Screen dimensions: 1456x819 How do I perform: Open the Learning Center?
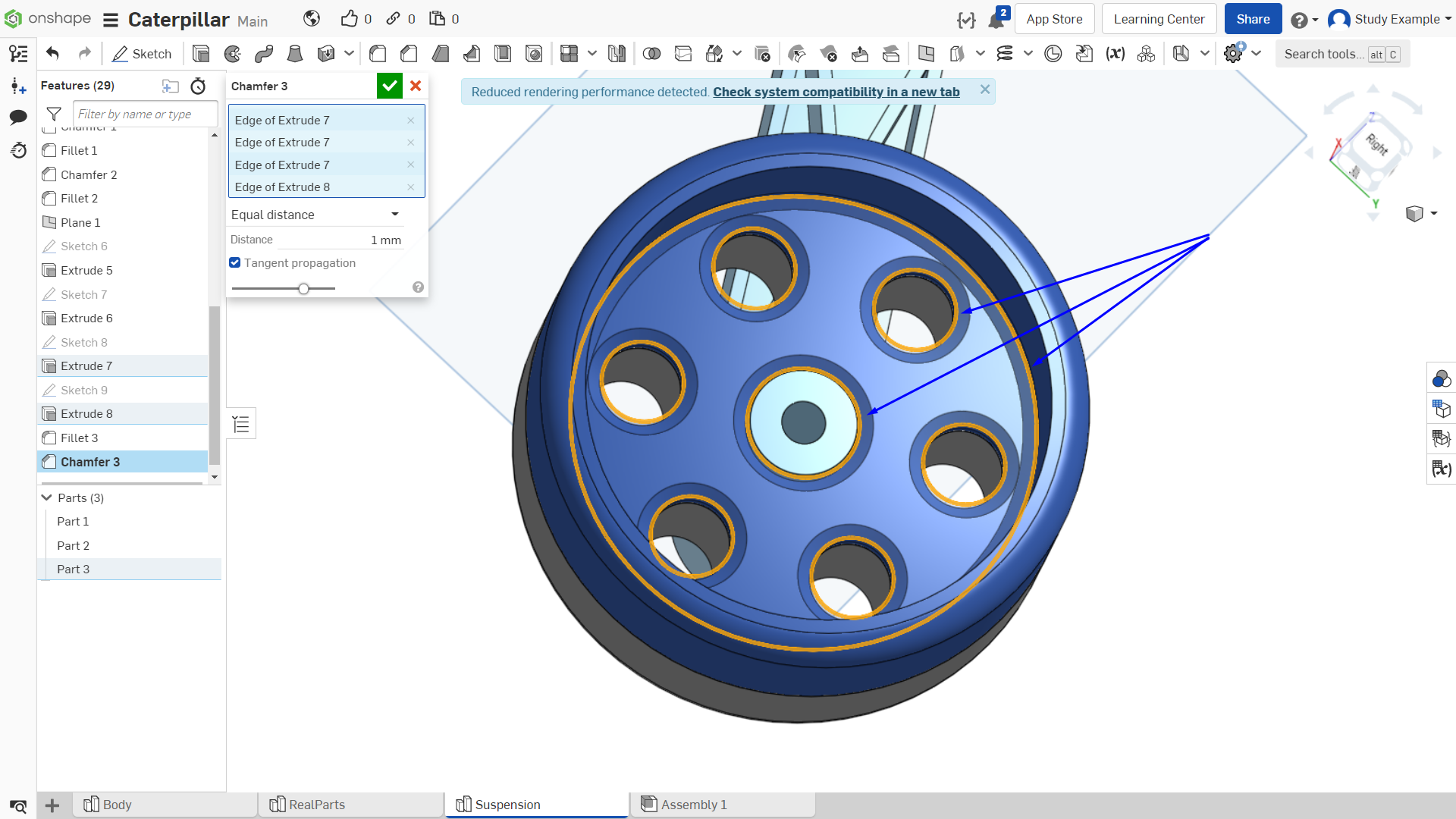(1159, 19)
